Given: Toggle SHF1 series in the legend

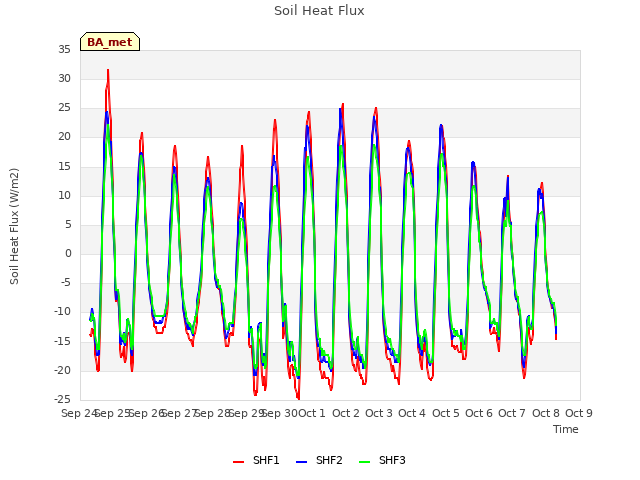Looking at the screenshot, I should (x=256, y=460).
